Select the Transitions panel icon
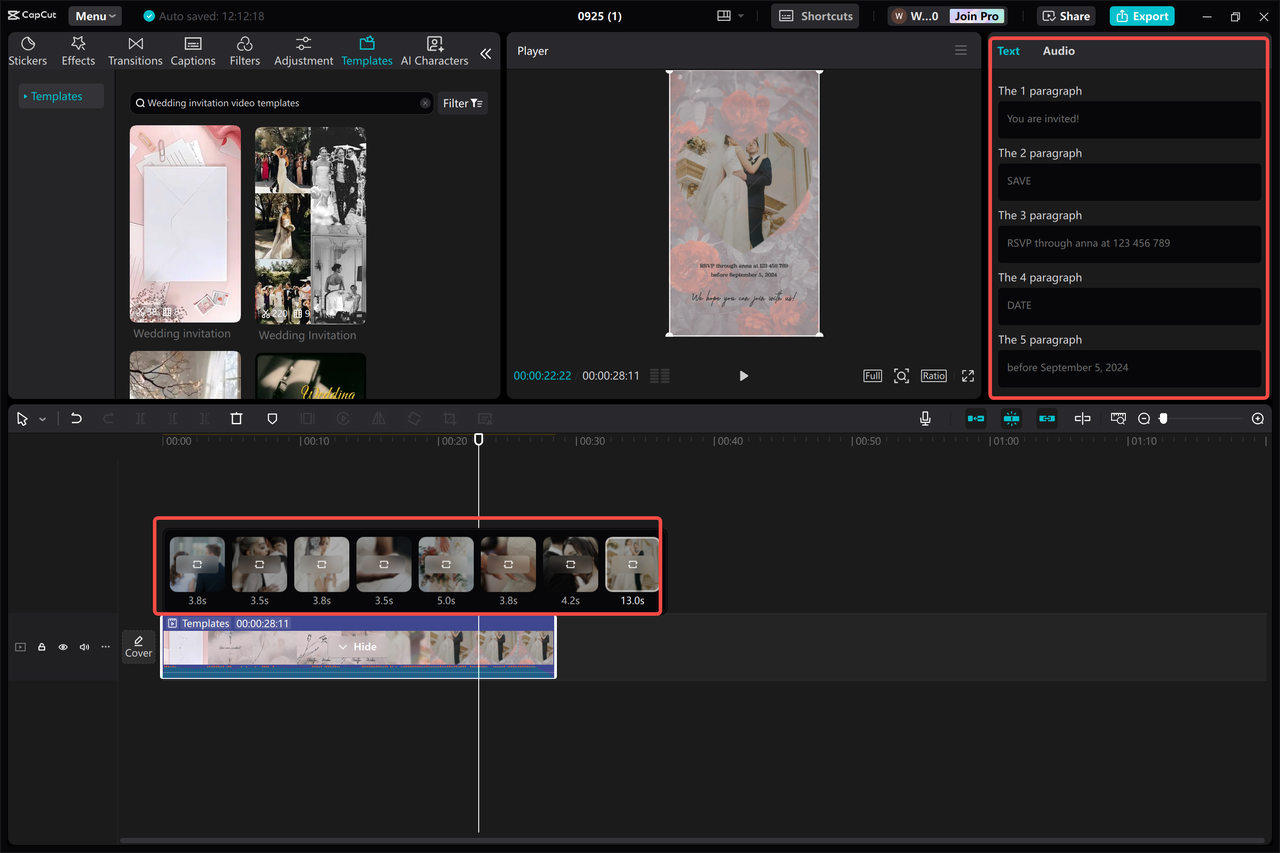 point(134,49)
